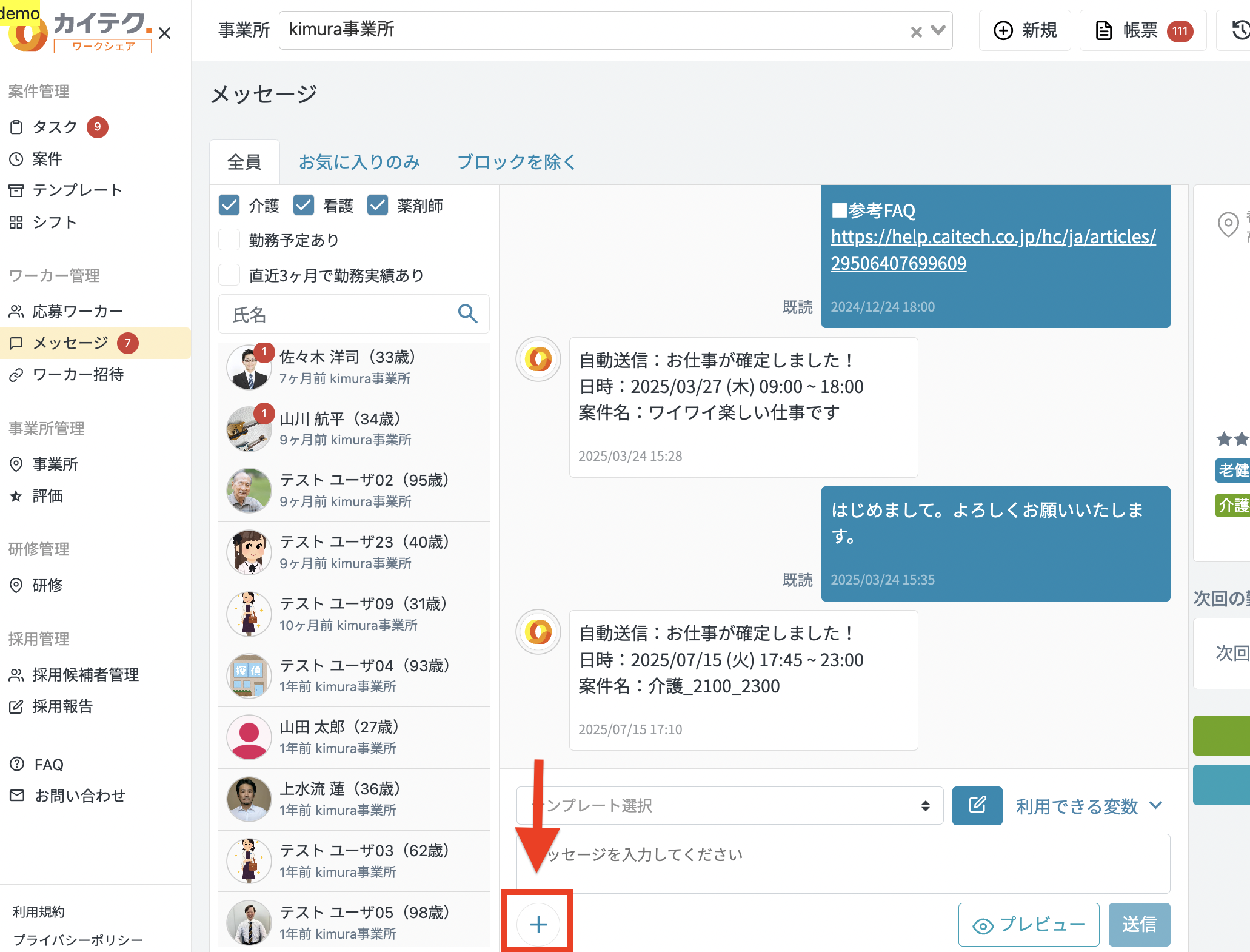Click the プレビュー button
This screenshot has height=952, width=1250.
[x=1028, y=924]
